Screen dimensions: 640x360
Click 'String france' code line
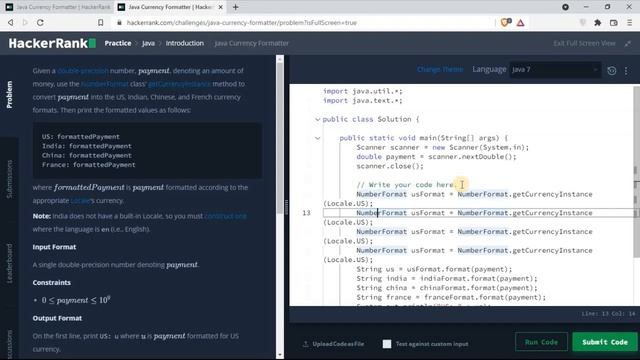(451, 298)
